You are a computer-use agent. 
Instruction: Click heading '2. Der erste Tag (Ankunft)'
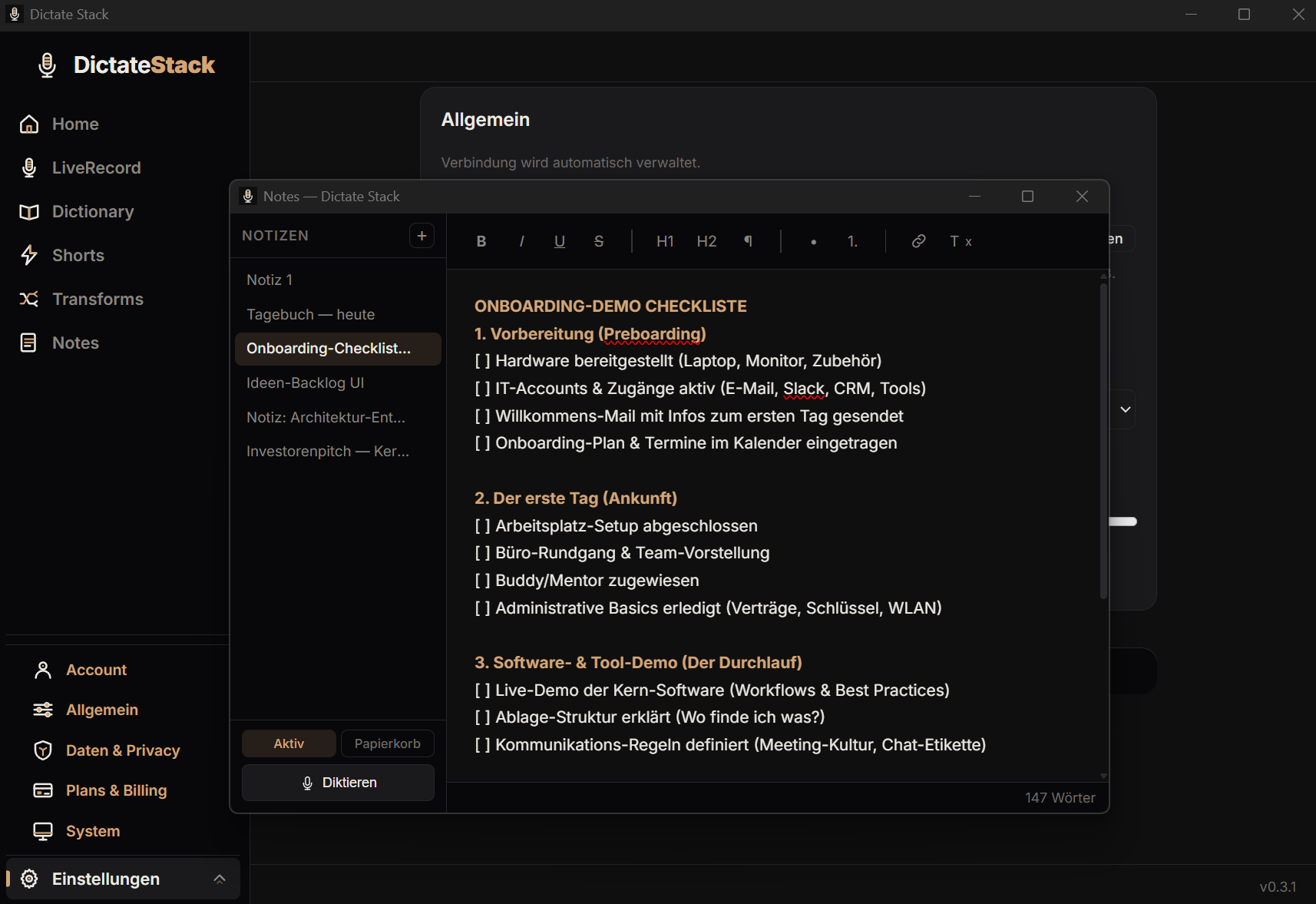[576, 498]
